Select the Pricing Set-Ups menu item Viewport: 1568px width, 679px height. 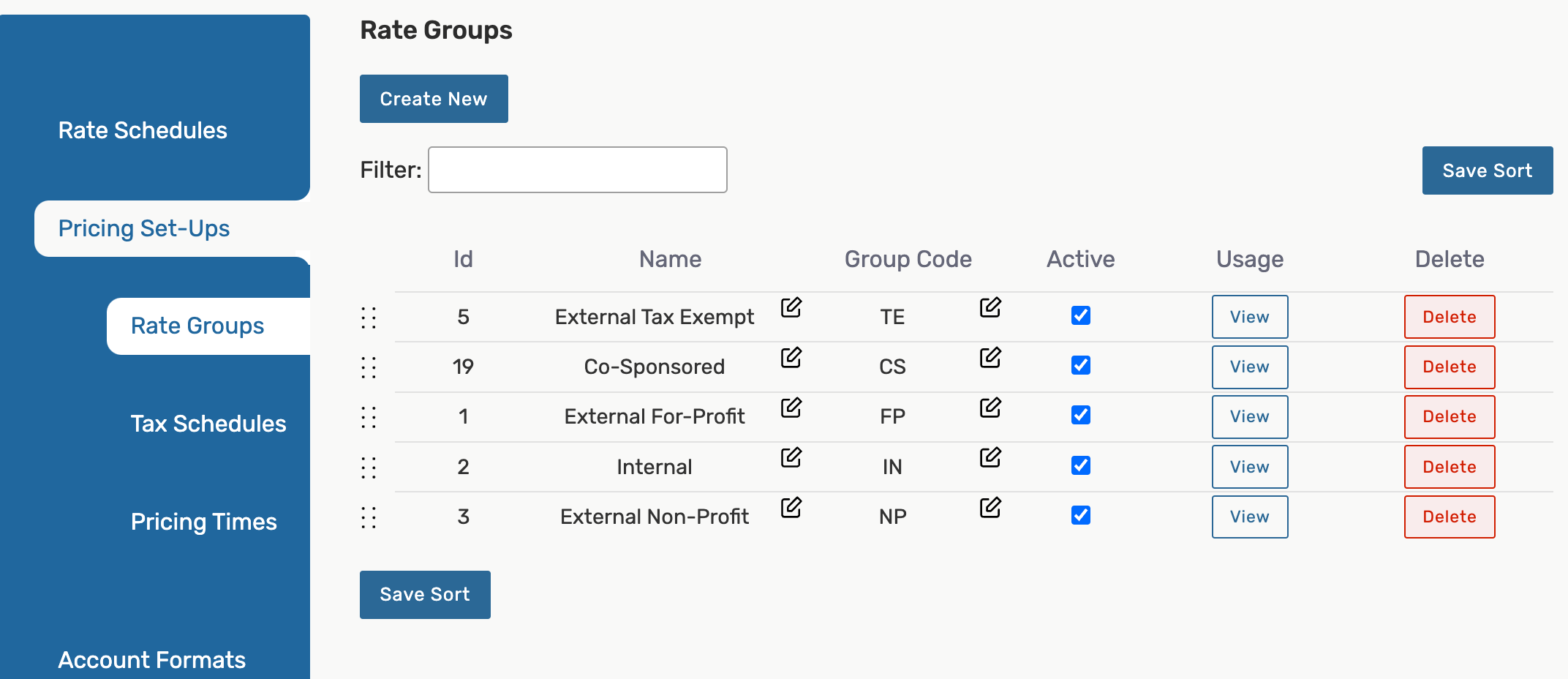[144, 228]
